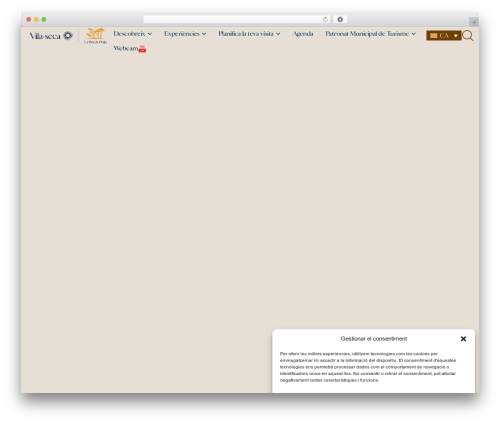Open the search magnifier icon
The width and height of the screenshot is (500, 423).
(x=468, y=36)
